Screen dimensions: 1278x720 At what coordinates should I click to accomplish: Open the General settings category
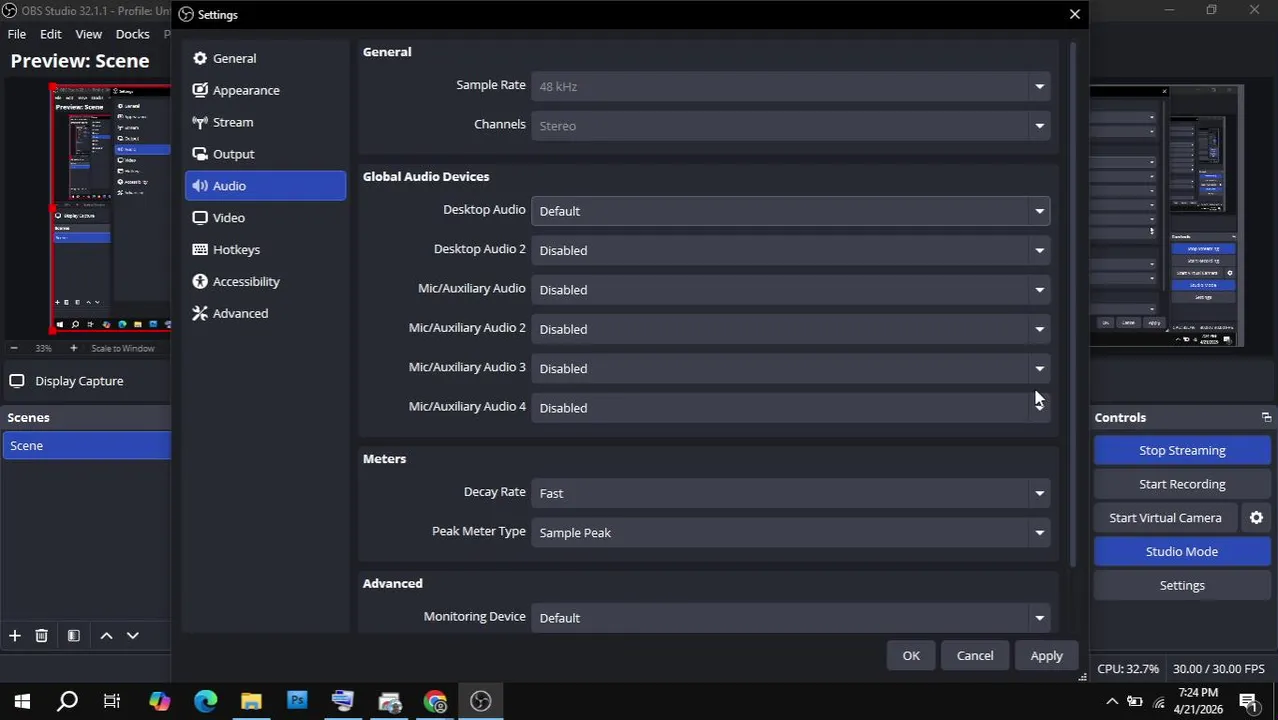[265, 58]
